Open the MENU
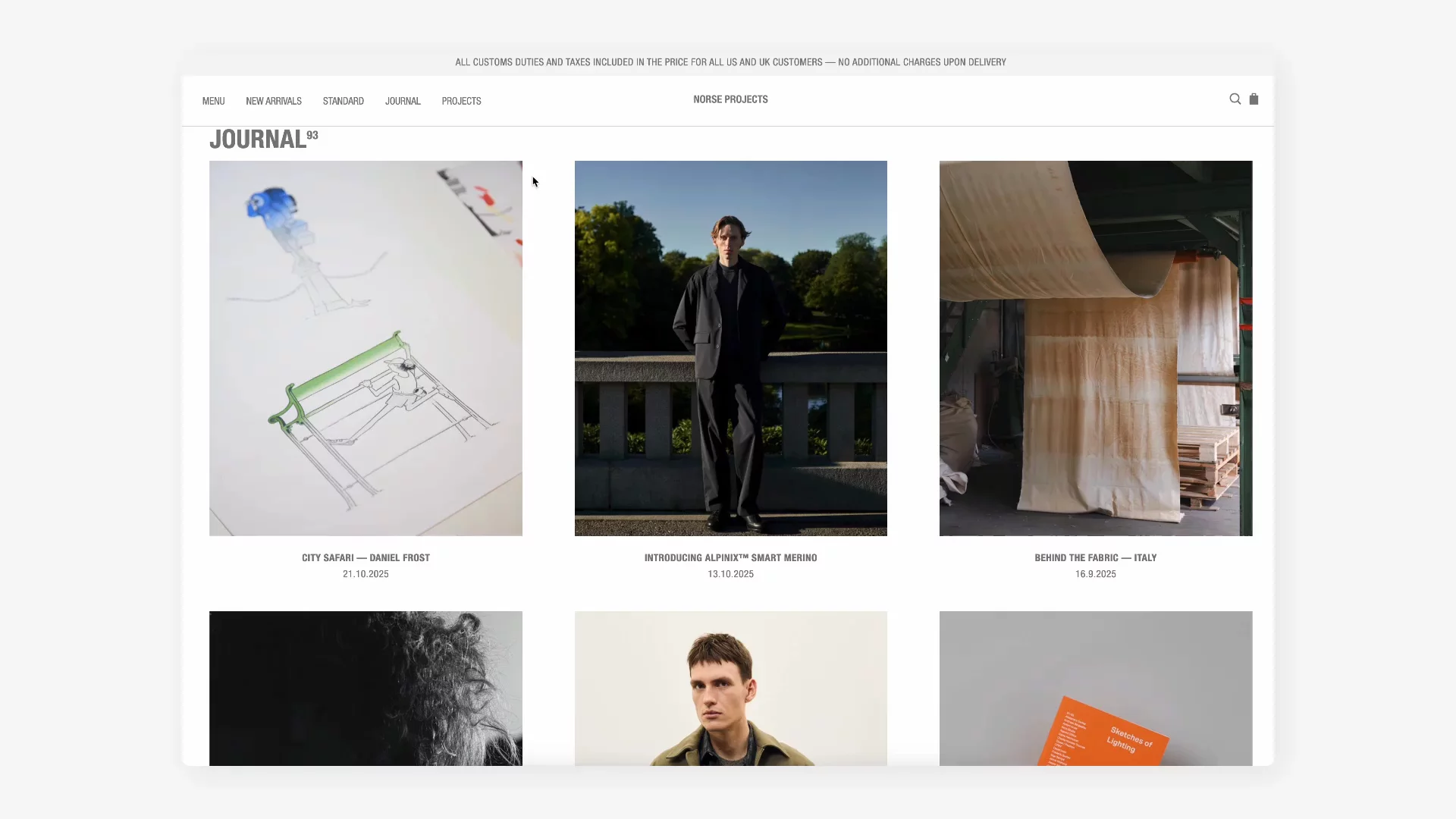Image resolution: width=1456 pixels, height=819 pixels. coord(213,101)
